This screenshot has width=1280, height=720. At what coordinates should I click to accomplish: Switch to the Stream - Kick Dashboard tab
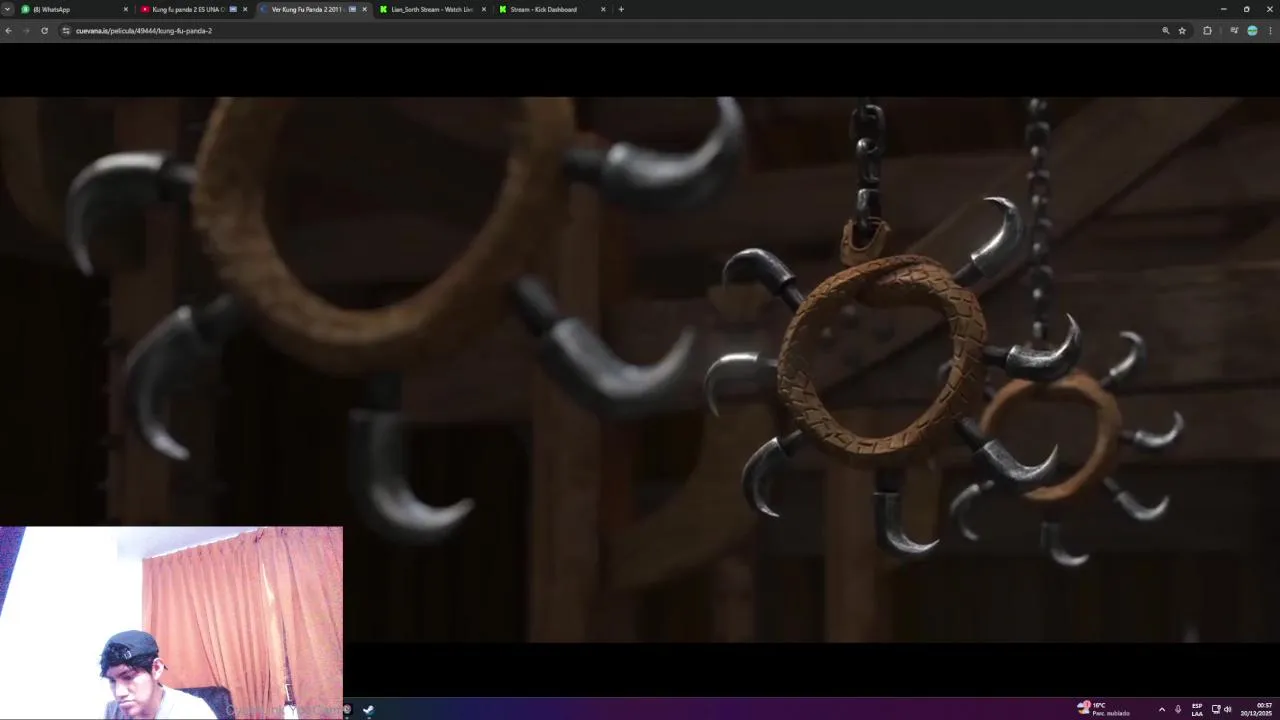(x=550, y=9)
